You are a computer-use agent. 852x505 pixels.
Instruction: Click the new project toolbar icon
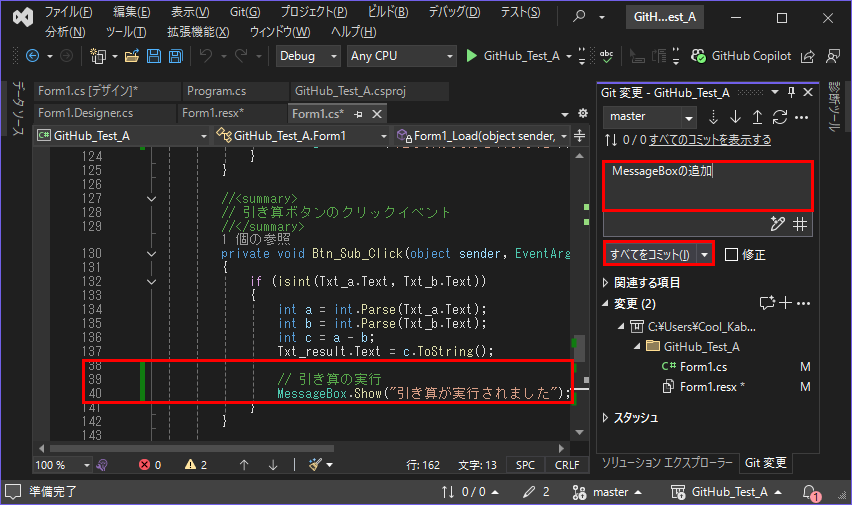(98, 56)
